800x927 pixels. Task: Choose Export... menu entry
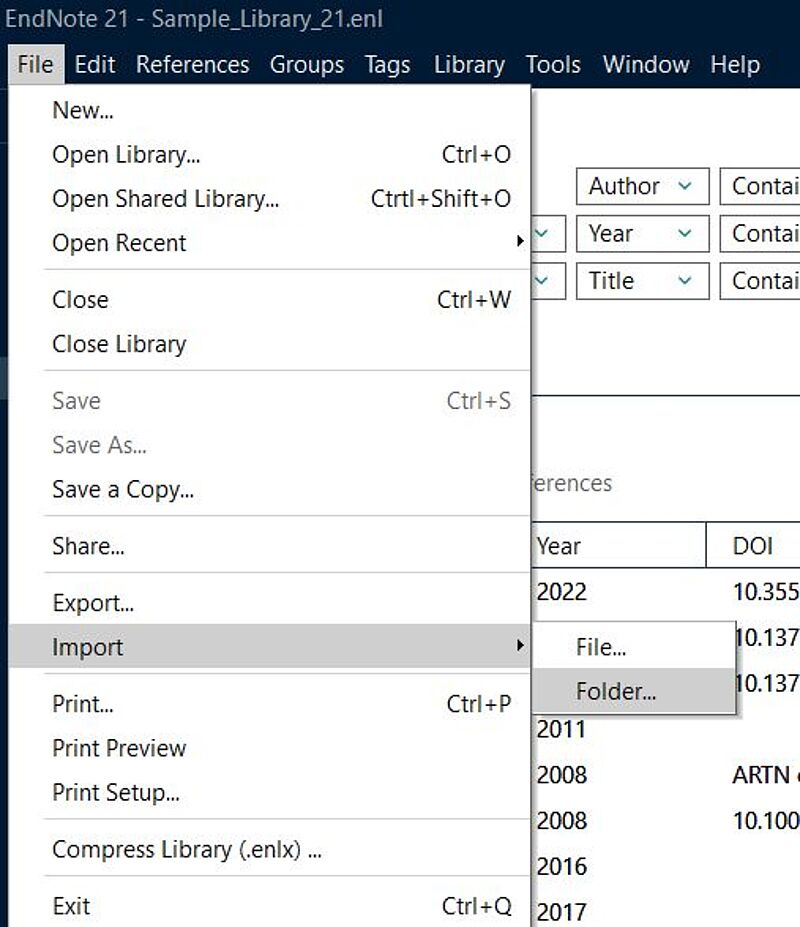coord(269,603)
